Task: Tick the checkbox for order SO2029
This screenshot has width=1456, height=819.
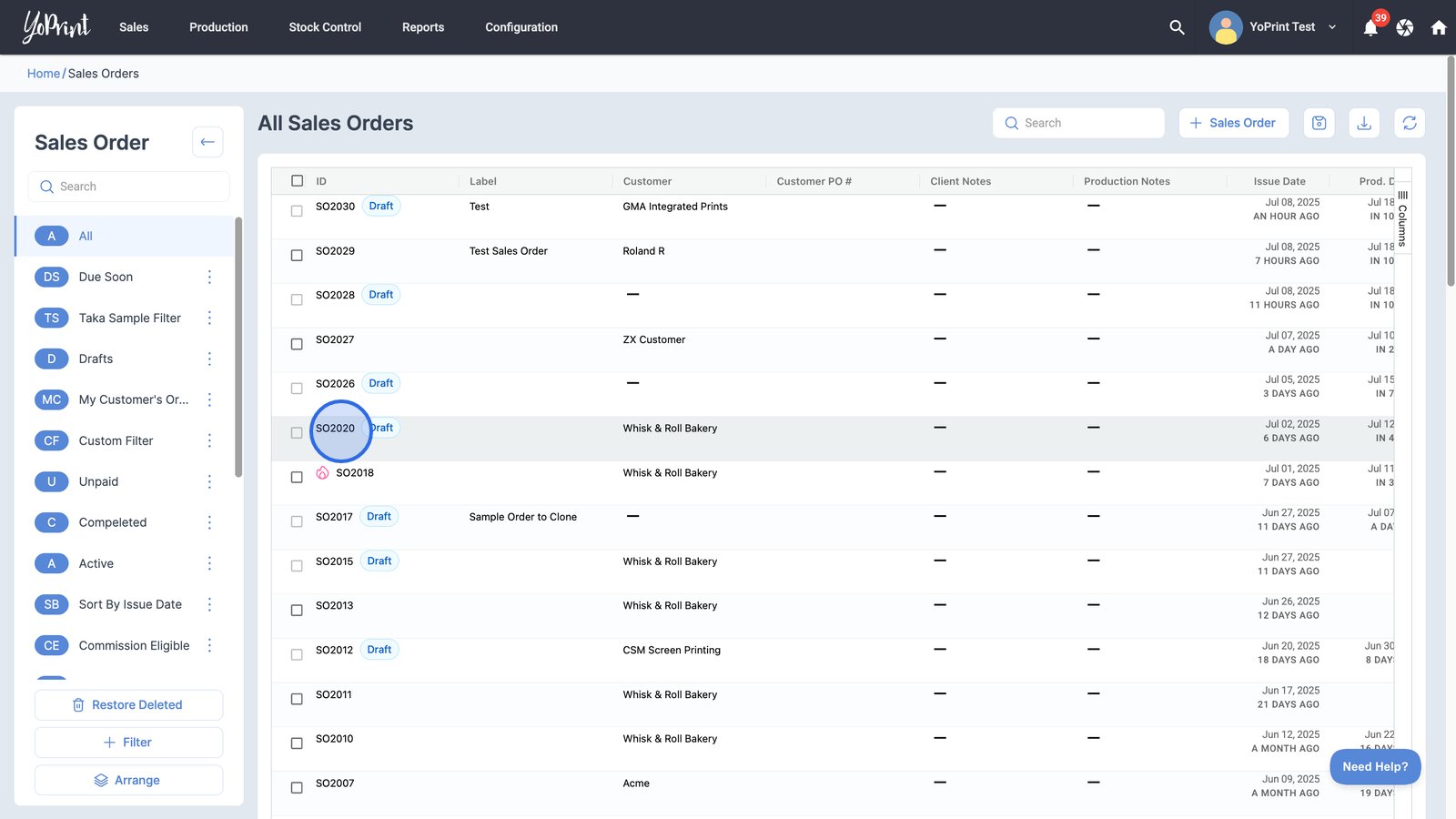Action: pos(297,256)
